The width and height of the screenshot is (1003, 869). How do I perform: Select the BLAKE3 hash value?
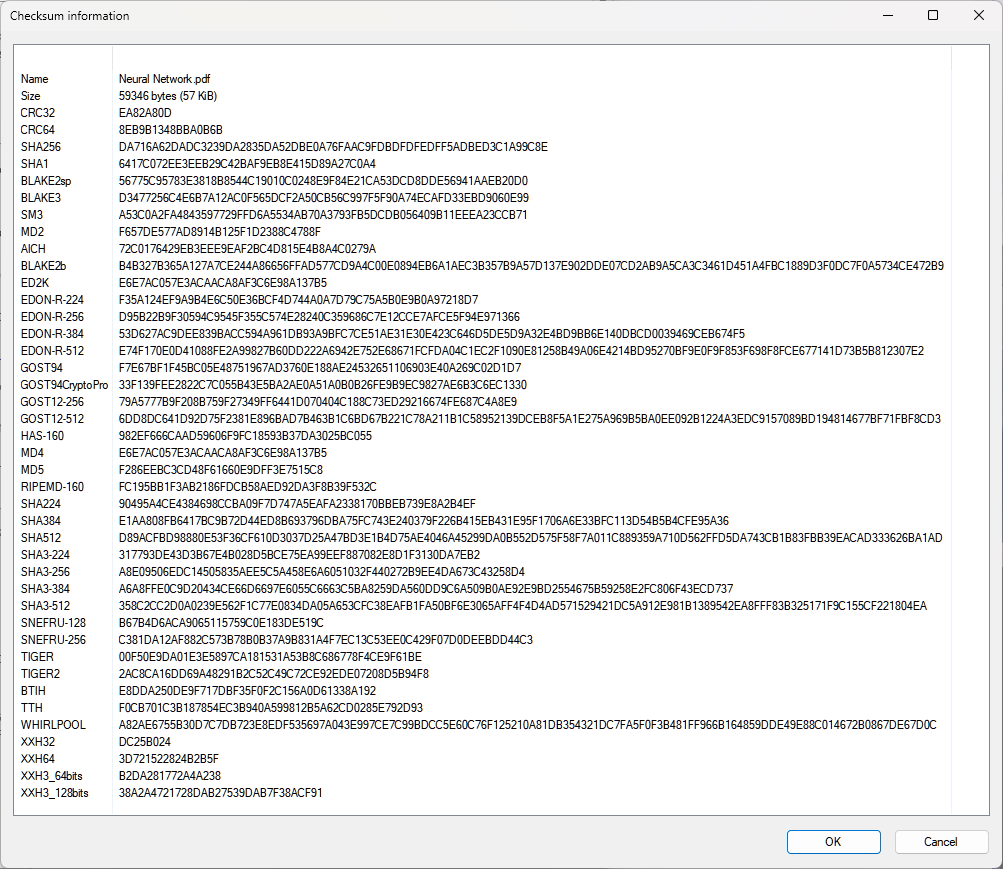click(x=324, y=198)
